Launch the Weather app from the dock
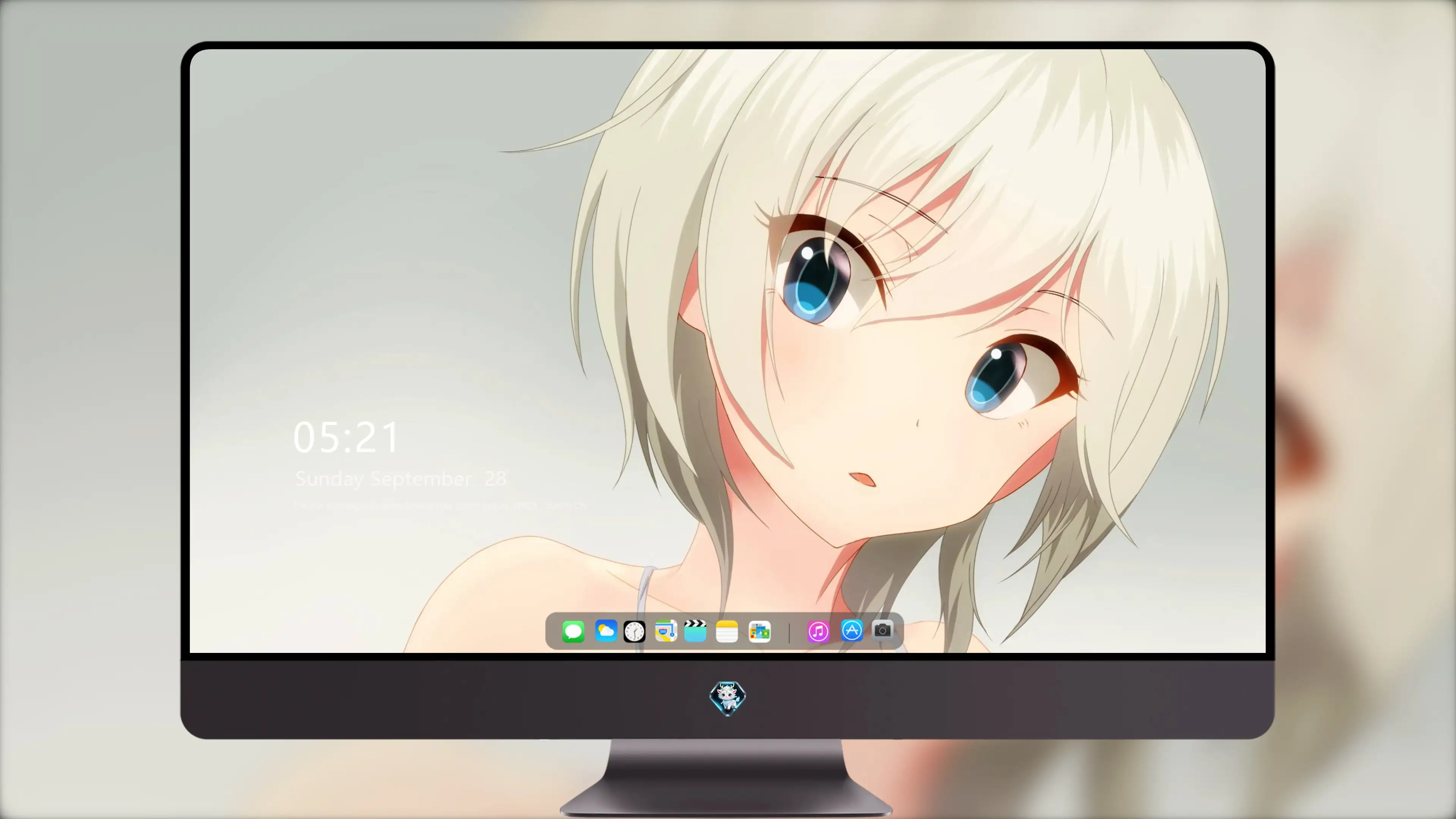The height and width of the screenshot is (819, 1456). tap(606, 631)
